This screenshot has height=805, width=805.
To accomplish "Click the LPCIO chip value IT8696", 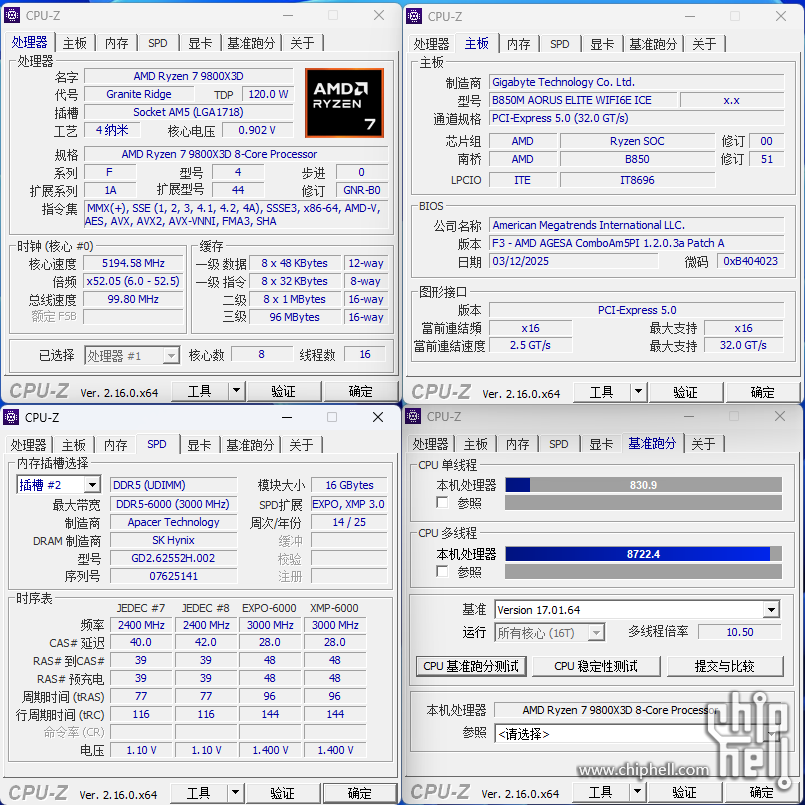I will coord(637,180).
